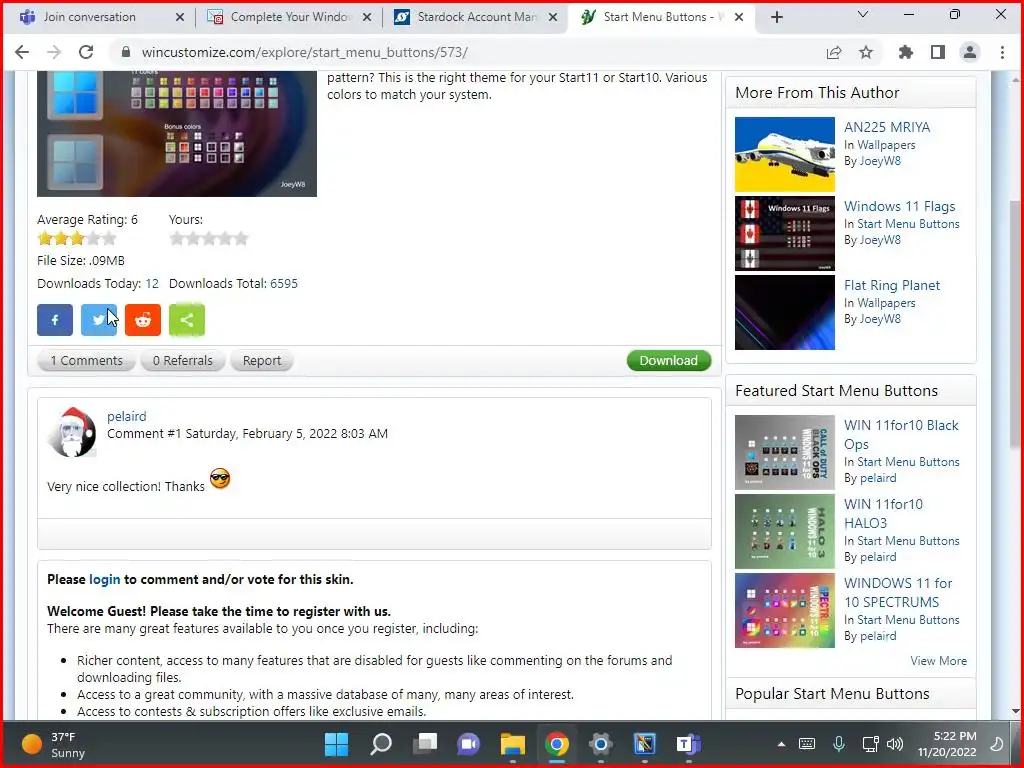Open taskbar Search
The image size is (1024, 768).
click(x=381, y=744)
